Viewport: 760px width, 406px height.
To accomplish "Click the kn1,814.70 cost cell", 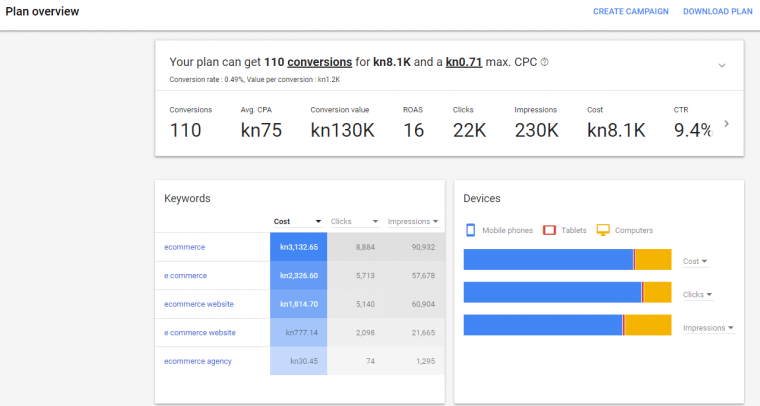I will tap(299, 304).
